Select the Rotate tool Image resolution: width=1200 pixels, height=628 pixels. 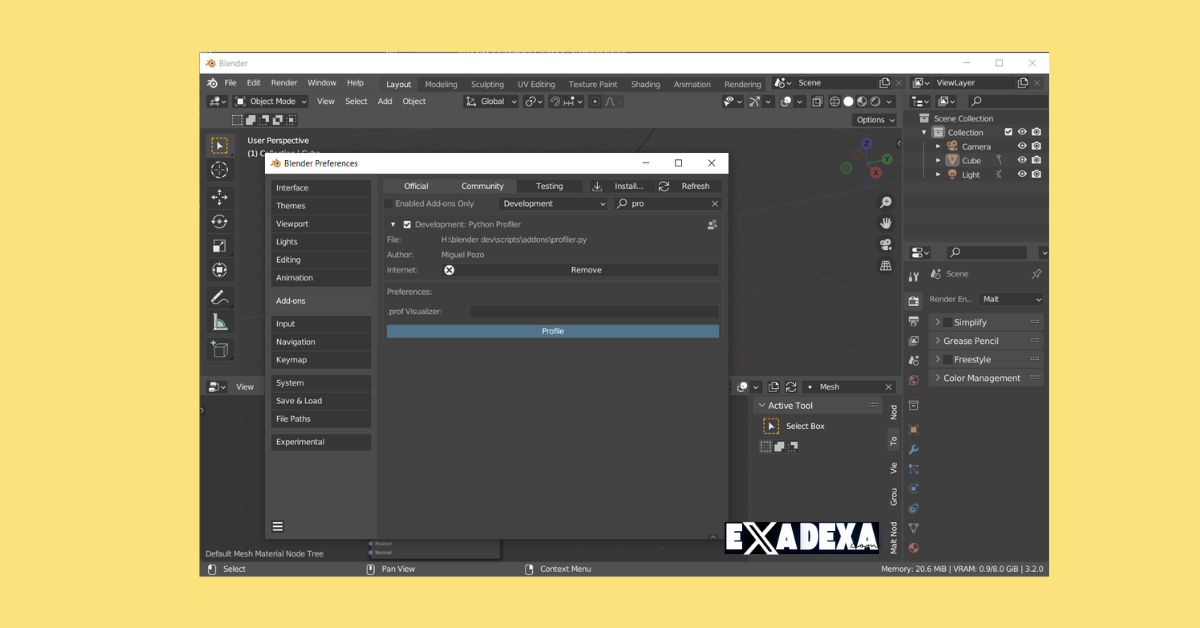pyautogui.click(x=219, y=222)
